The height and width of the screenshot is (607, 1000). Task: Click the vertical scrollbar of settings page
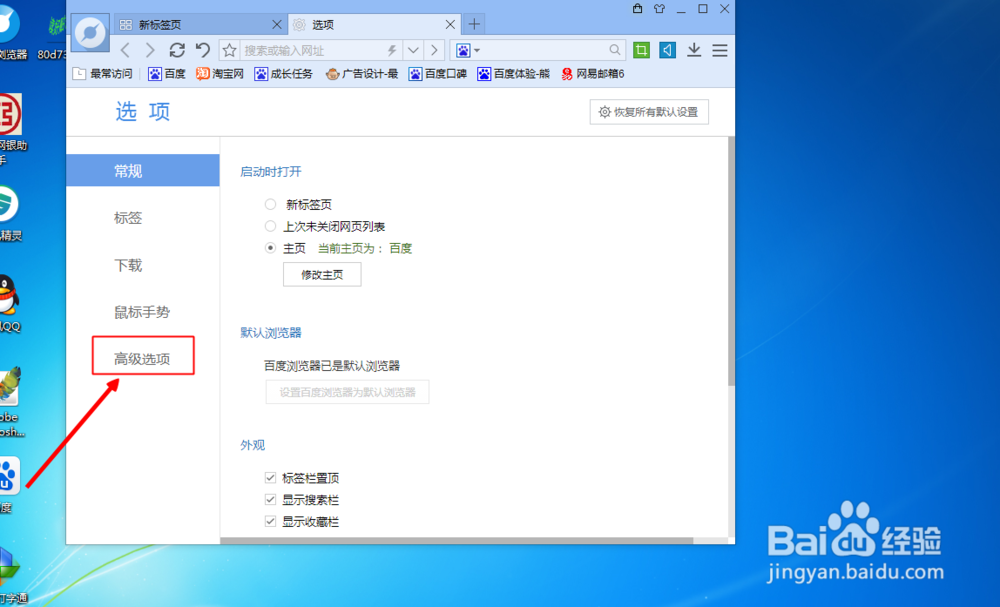click(x=731, y=261)
